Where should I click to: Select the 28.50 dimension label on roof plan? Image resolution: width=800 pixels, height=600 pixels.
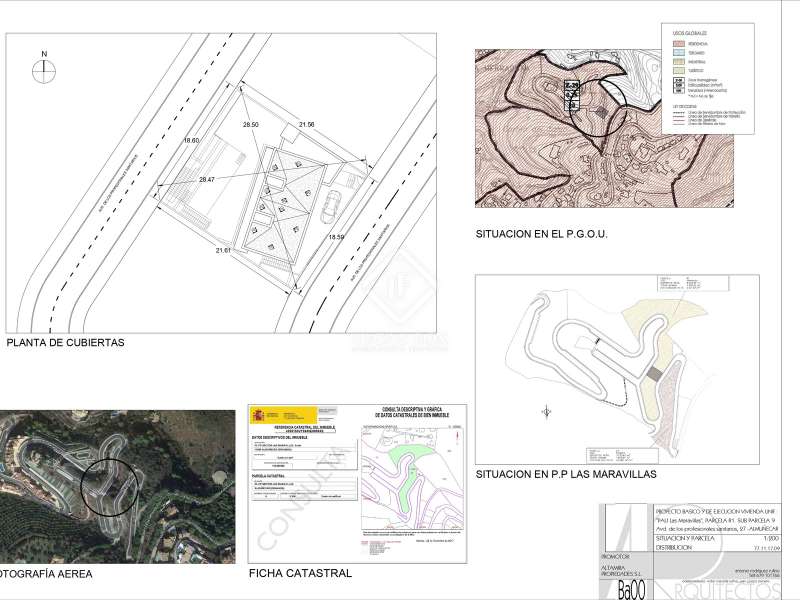(x=250, y=124)
